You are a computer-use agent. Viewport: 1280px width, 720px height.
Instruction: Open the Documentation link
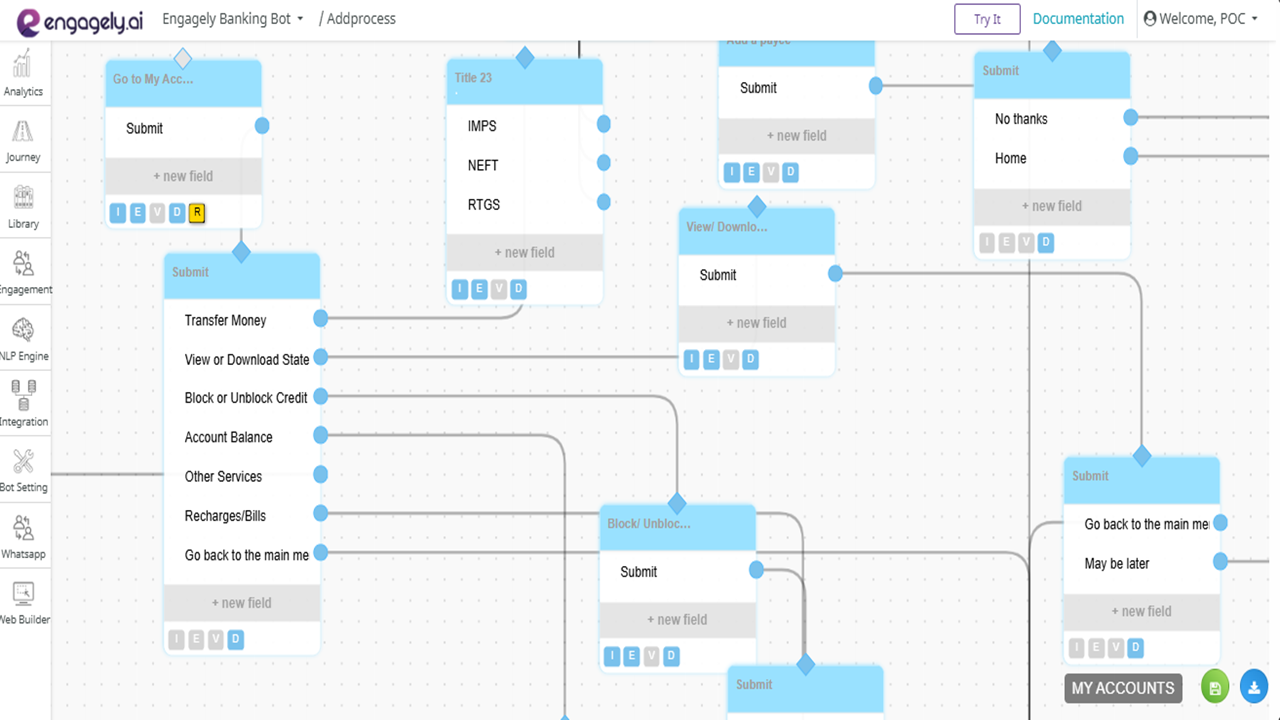coord(1078,19)
